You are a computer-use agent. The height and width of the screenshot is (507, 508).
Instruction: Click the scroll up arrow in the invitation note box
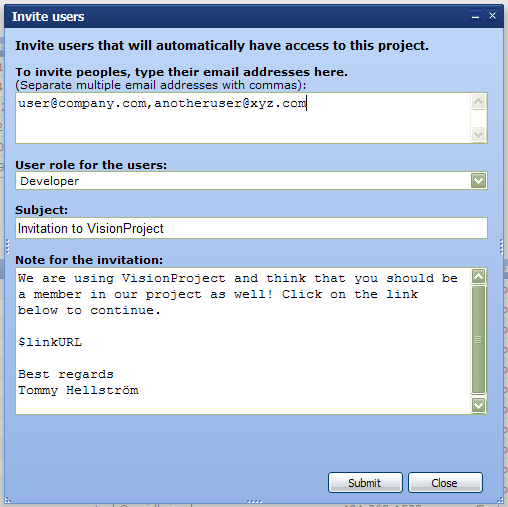pos(479,276)
